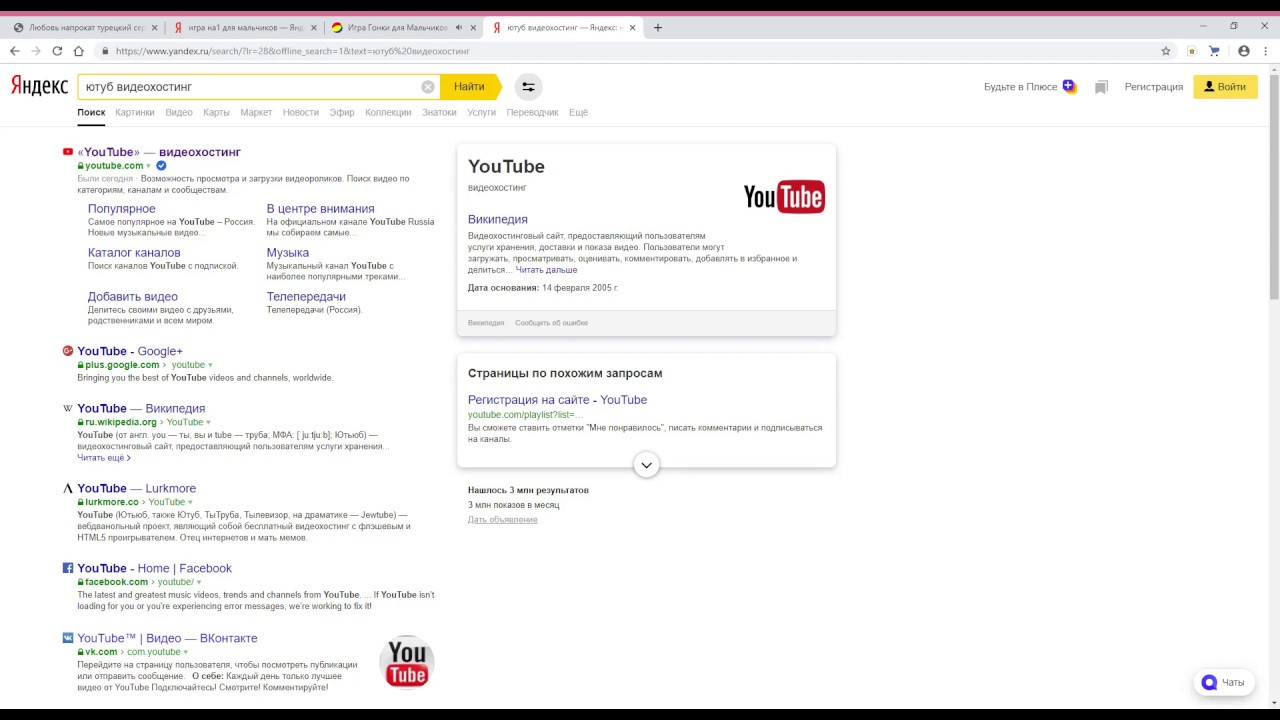The height and width of the screenshot is (720, 1280).
Task: Open the 'Каталог каналов' sitelink
Action: click(x=134, y=253)
